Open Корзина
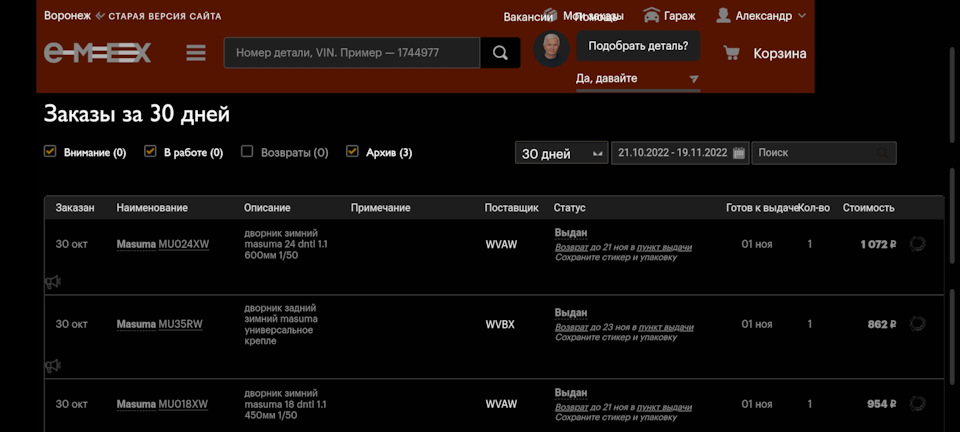Viewport: 960px width, 432px height. click(779, 53)
